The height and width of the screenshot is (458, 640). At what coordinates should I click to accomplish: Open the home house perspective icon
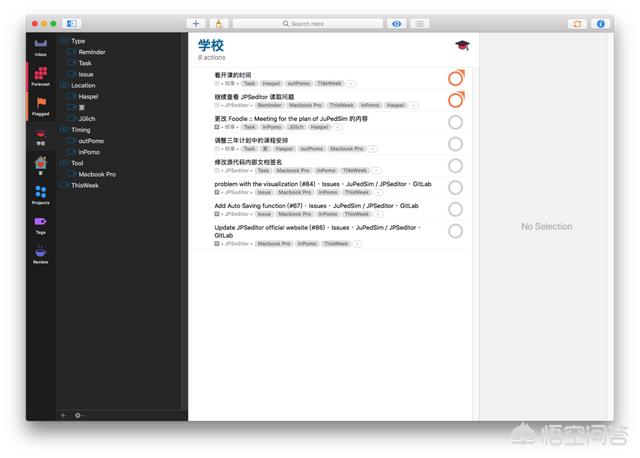pos(40,165)
